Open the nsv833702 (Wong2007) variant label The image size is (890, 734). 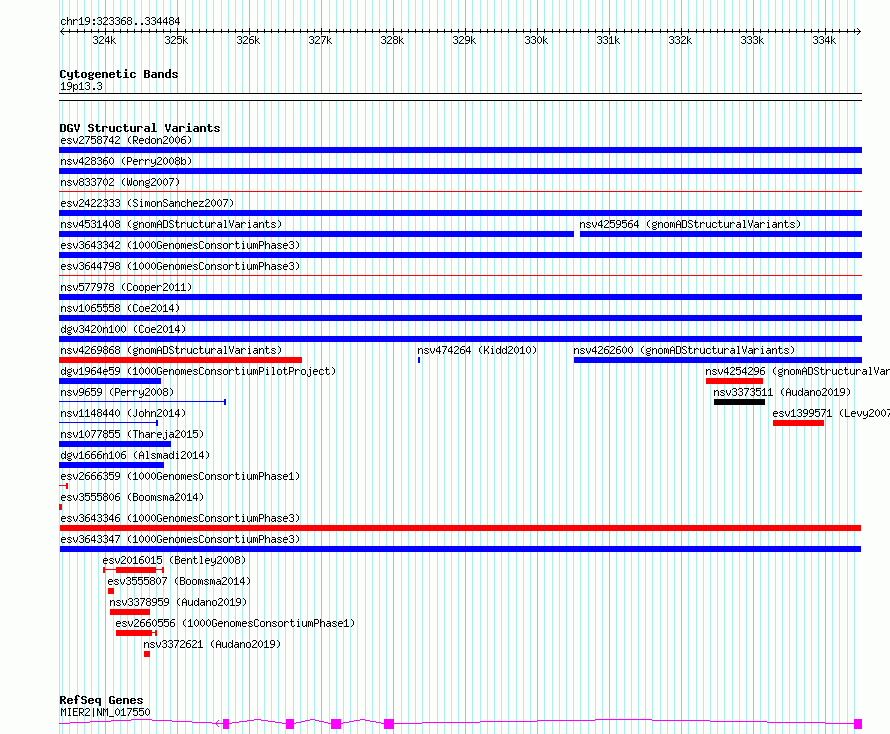click(120, 182)
